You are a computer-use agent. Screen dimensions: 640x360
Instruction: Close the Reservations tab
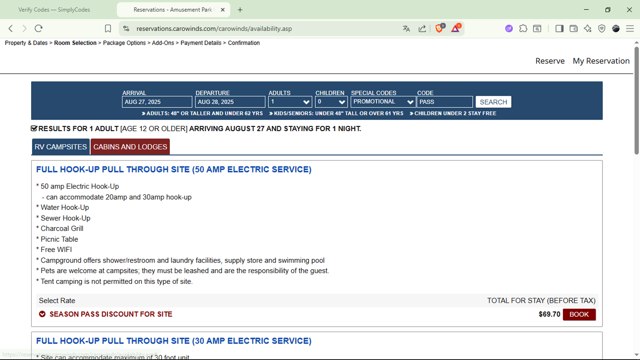223,10
